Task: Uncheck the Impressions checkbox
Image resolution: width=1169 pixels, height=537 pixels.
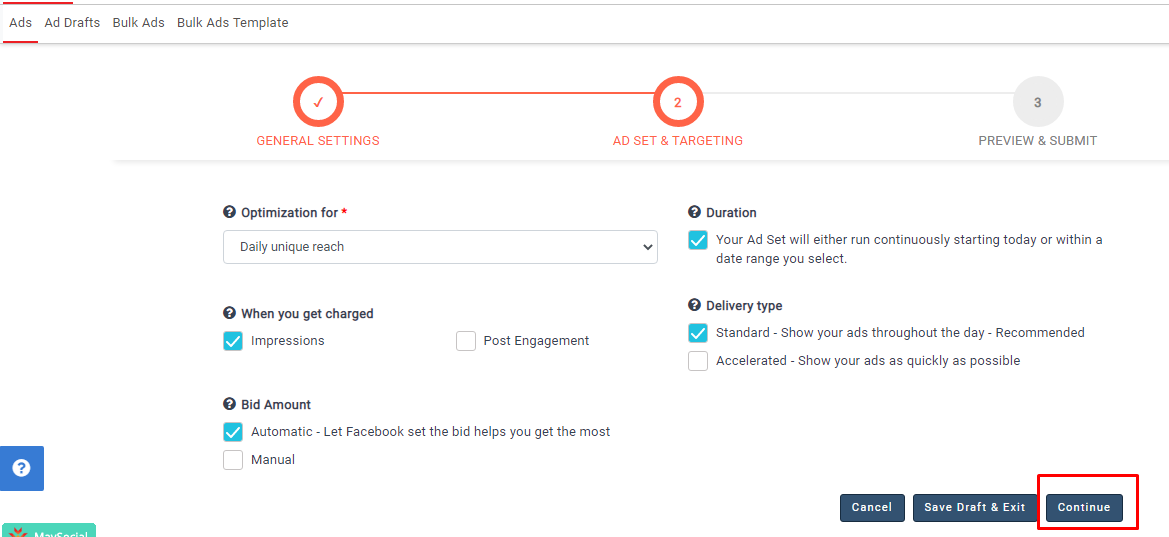Action: click(233, 341)
